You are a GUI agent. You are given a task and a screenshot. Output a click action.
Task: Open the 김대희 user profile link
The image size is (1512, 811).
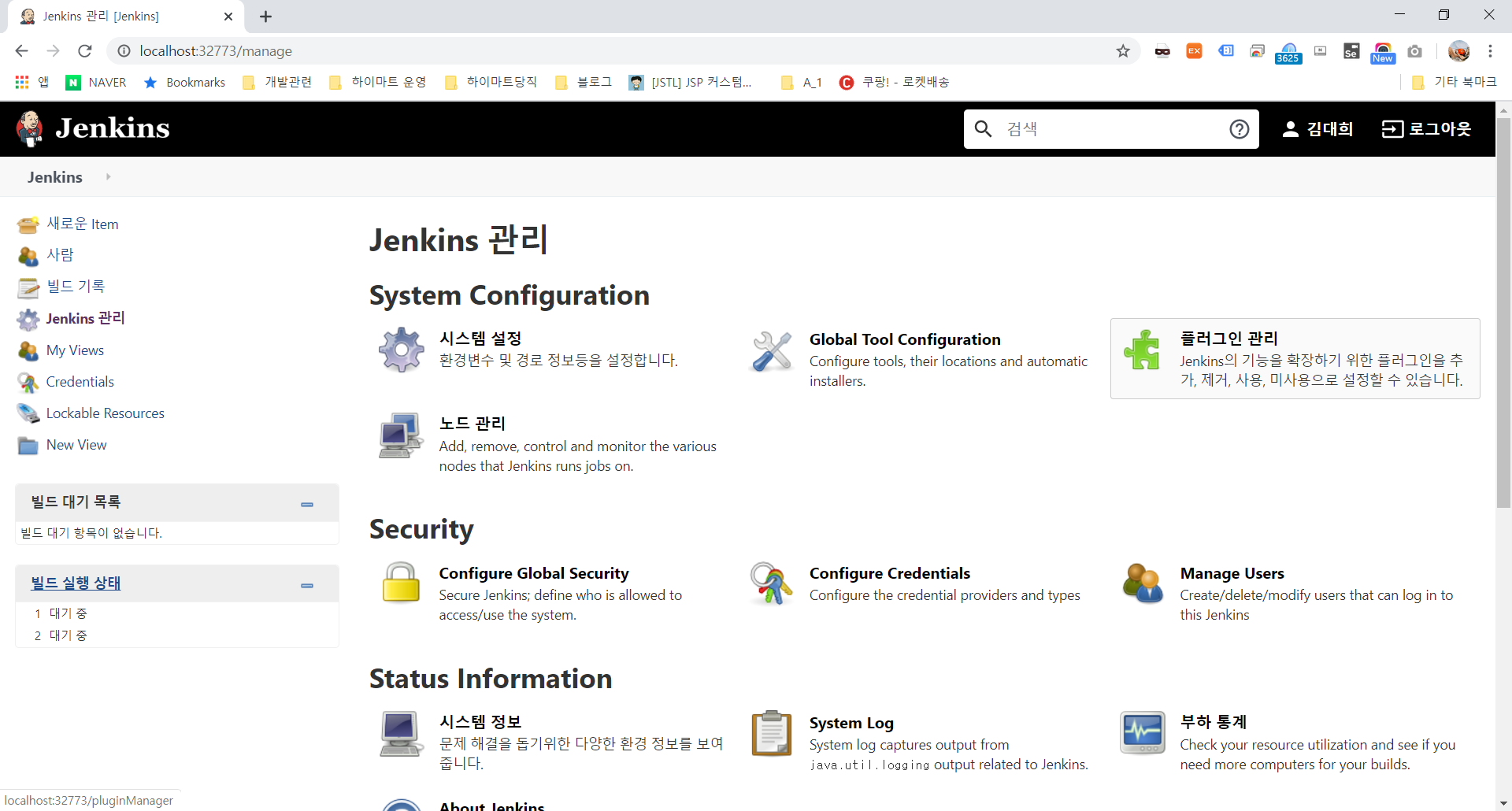point(1317,129)
